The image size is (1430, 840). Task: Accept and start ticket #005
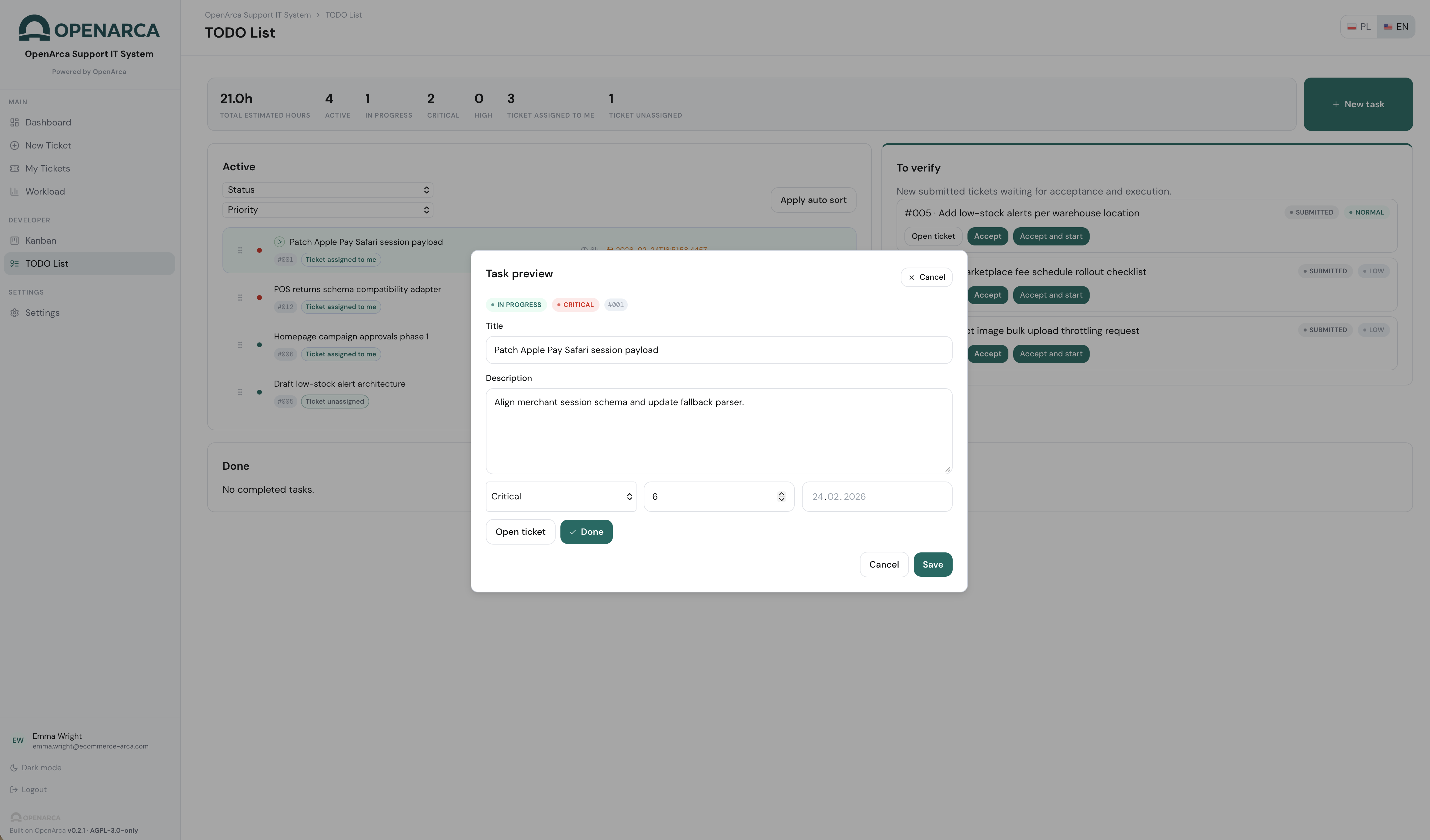[x=1050, y=236]
